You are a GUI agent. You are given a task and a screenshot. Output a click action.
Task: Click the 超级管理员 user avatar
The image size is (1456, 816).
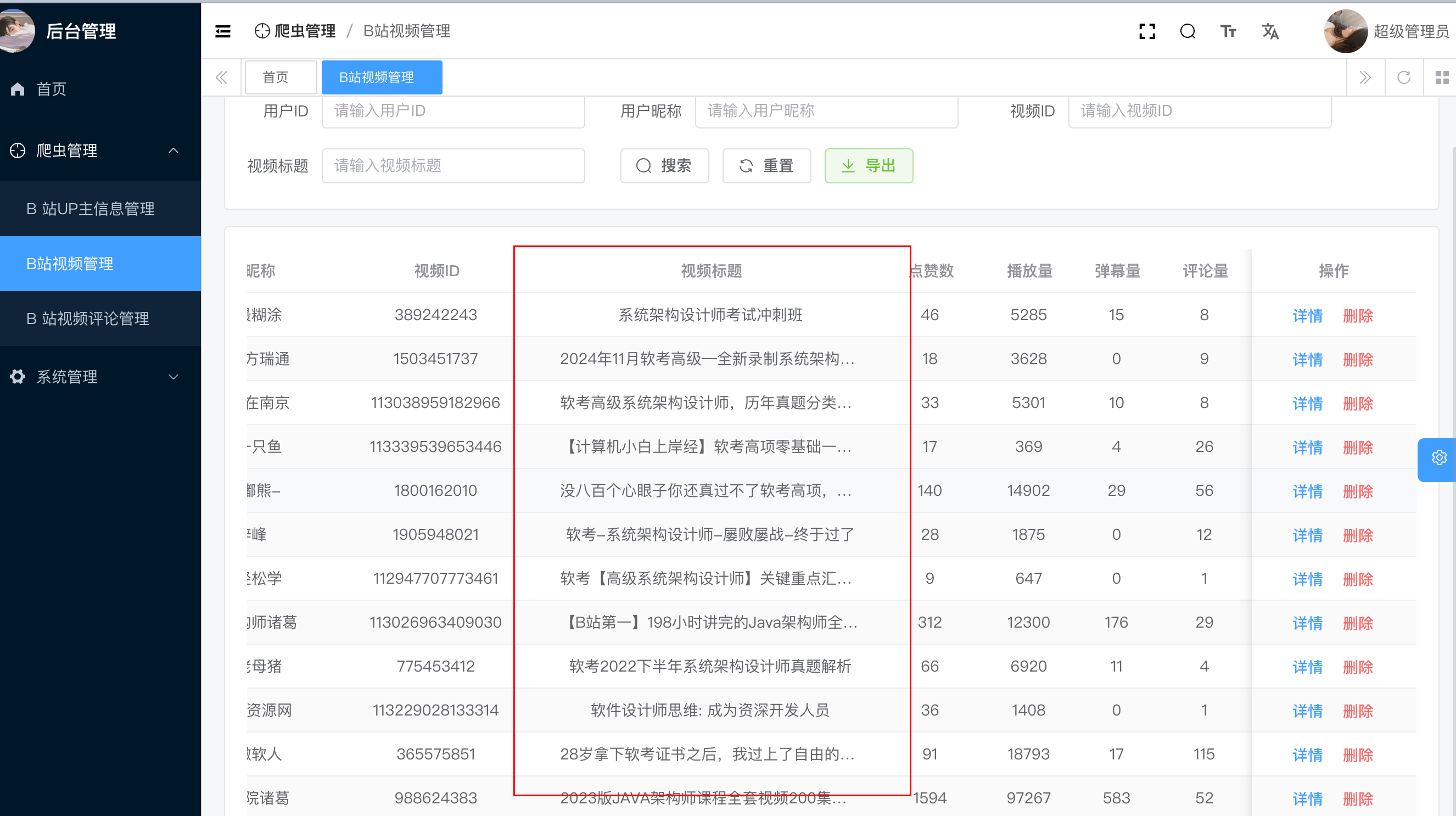[1346, 31]
